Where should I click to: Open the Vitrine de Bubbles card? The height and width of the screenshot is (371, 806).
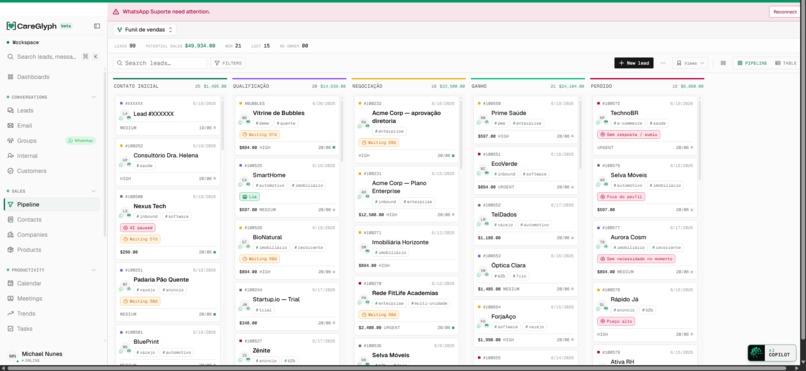pos(287,125)
